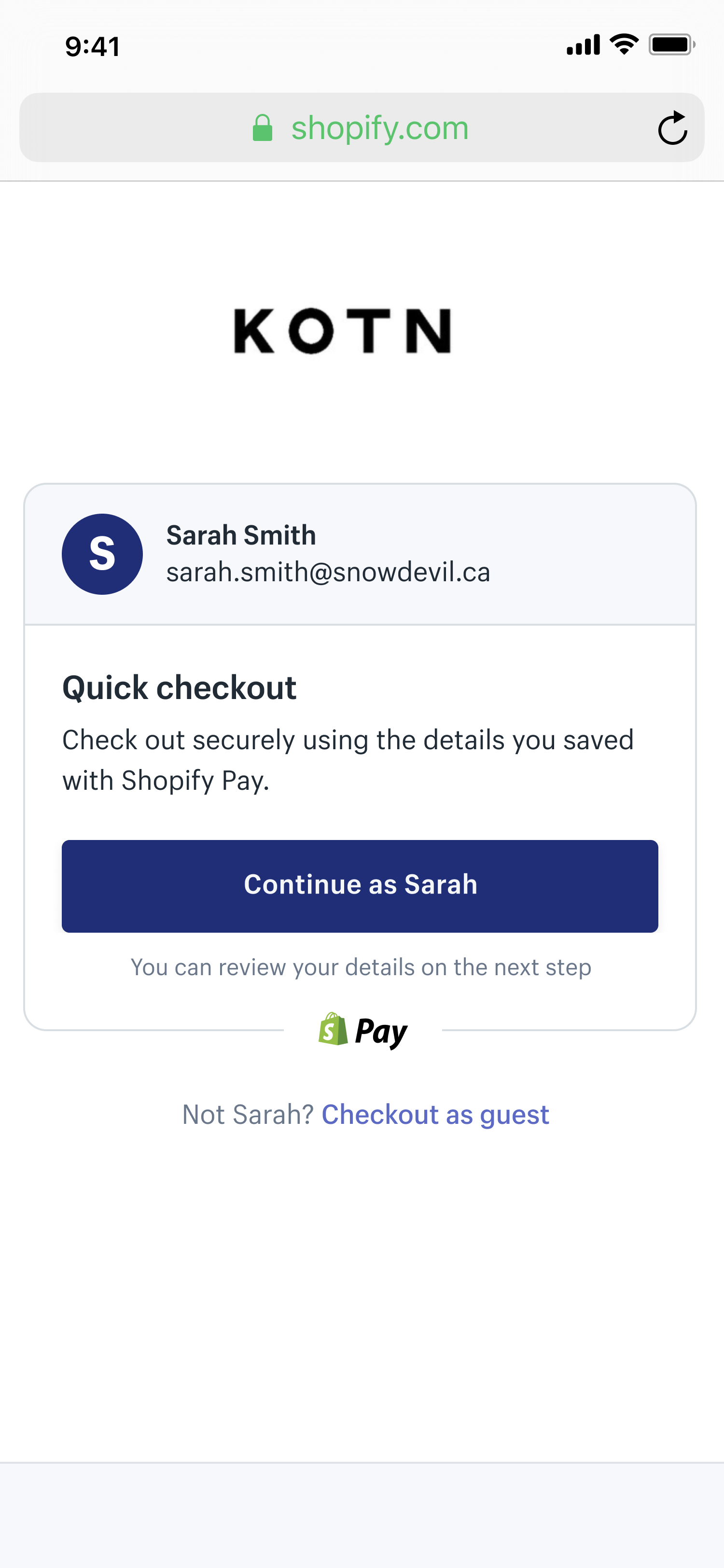The height and width of the screenshot is (1568, 724).
Task: Tap the bottom browser toolbar area
Action: [362, 1515]
